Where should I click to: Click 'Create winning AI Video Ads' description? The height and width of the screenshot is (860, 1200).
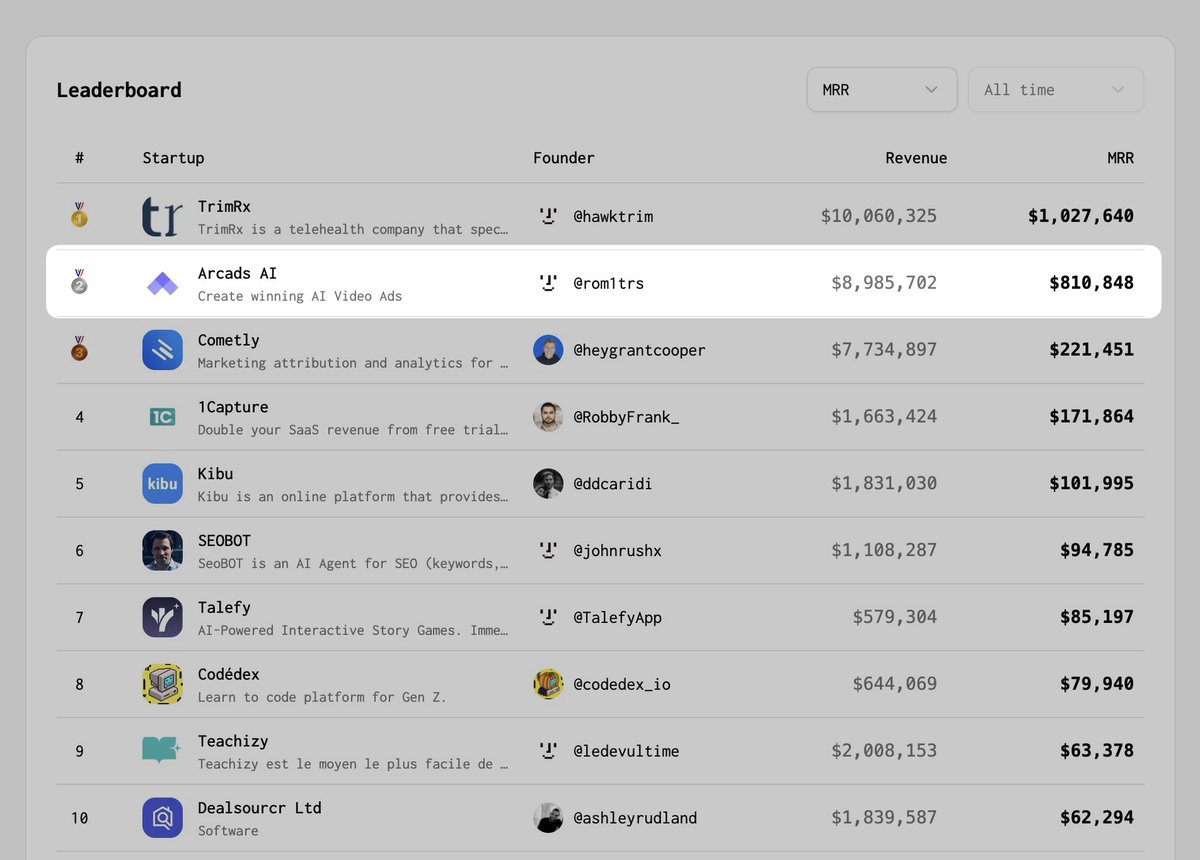300,296
